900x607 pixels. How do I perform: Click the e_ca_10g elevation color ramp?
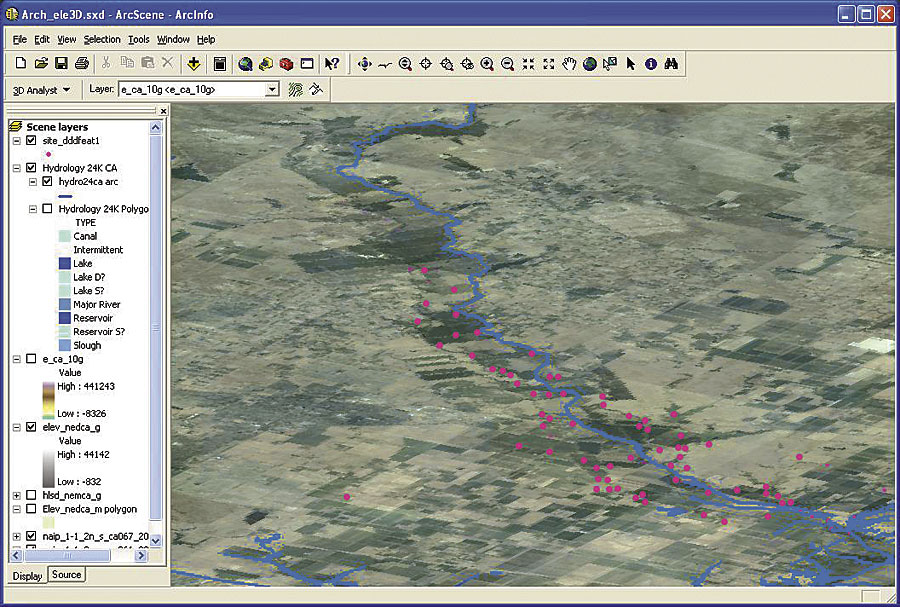click(x=49, y=400)
